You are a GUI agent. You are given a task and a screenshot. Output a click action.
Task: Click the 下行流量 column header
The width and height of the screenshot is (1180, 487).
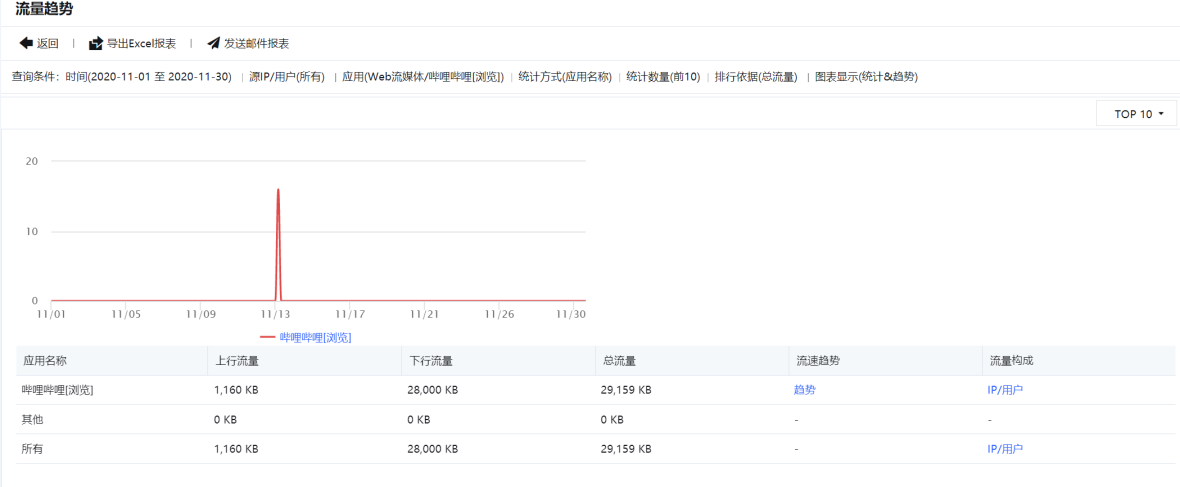(x=431, y=360)
